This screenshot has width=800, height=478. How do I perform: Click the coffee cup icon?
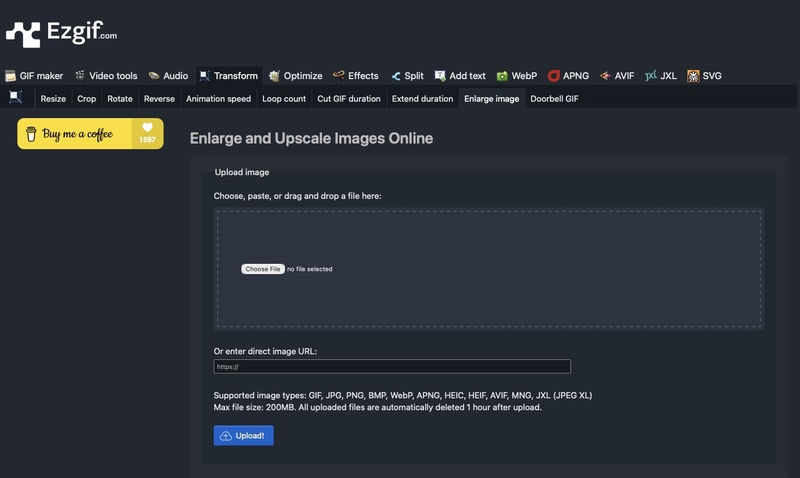[x=31, y=134]
